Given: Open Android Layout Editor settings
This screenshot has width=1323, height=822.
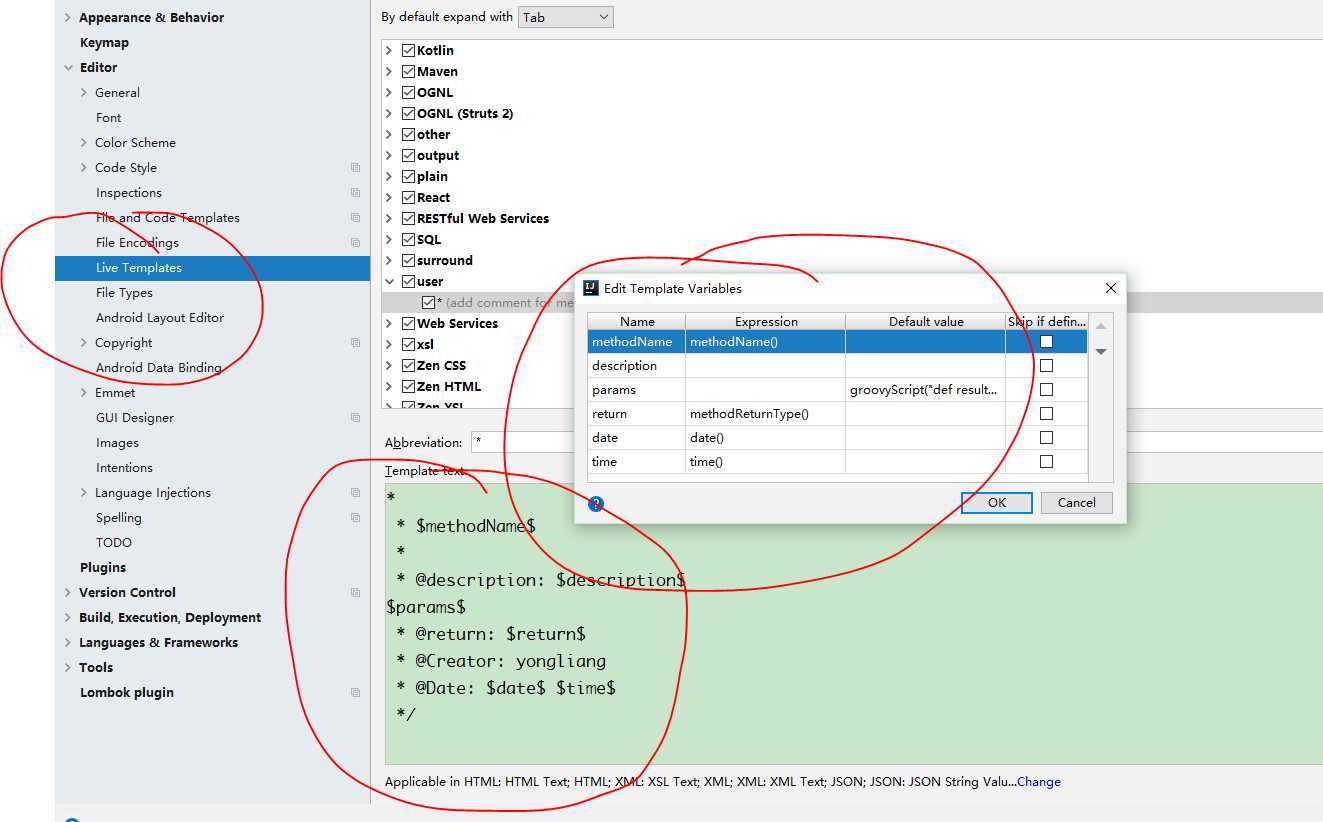Looking at the screenshot, I should point(160,318).
